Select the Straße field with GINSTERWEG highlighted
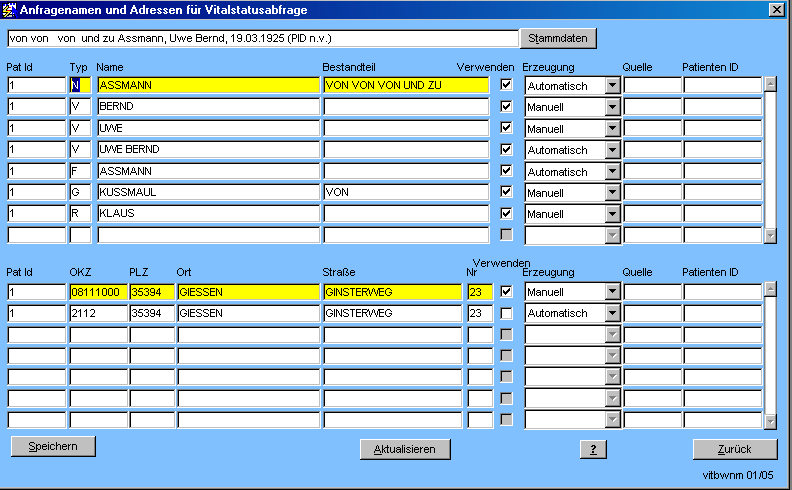 [x=393, y=292]
